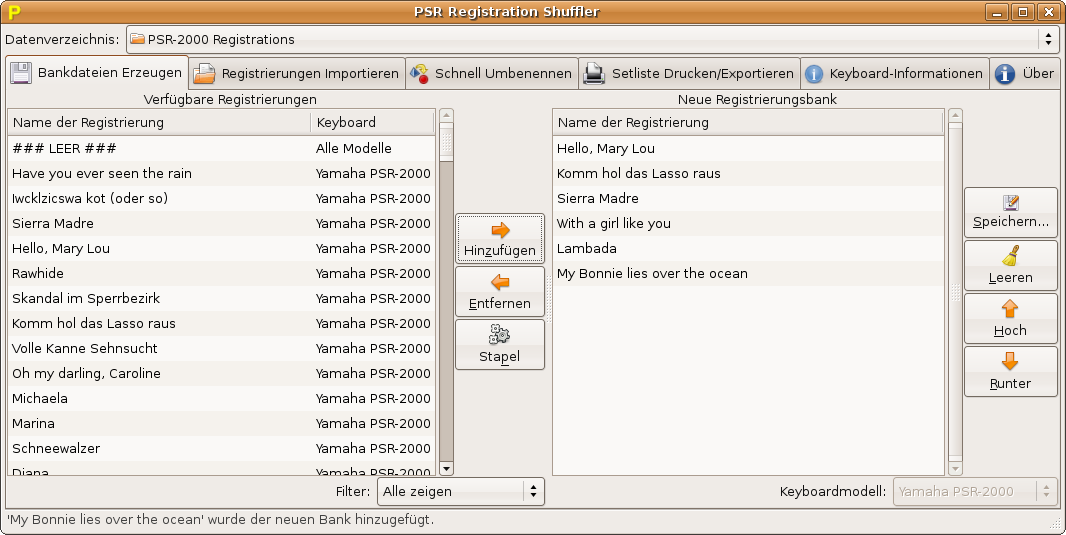Clear the new bank with Leeren

[1010, 266]
